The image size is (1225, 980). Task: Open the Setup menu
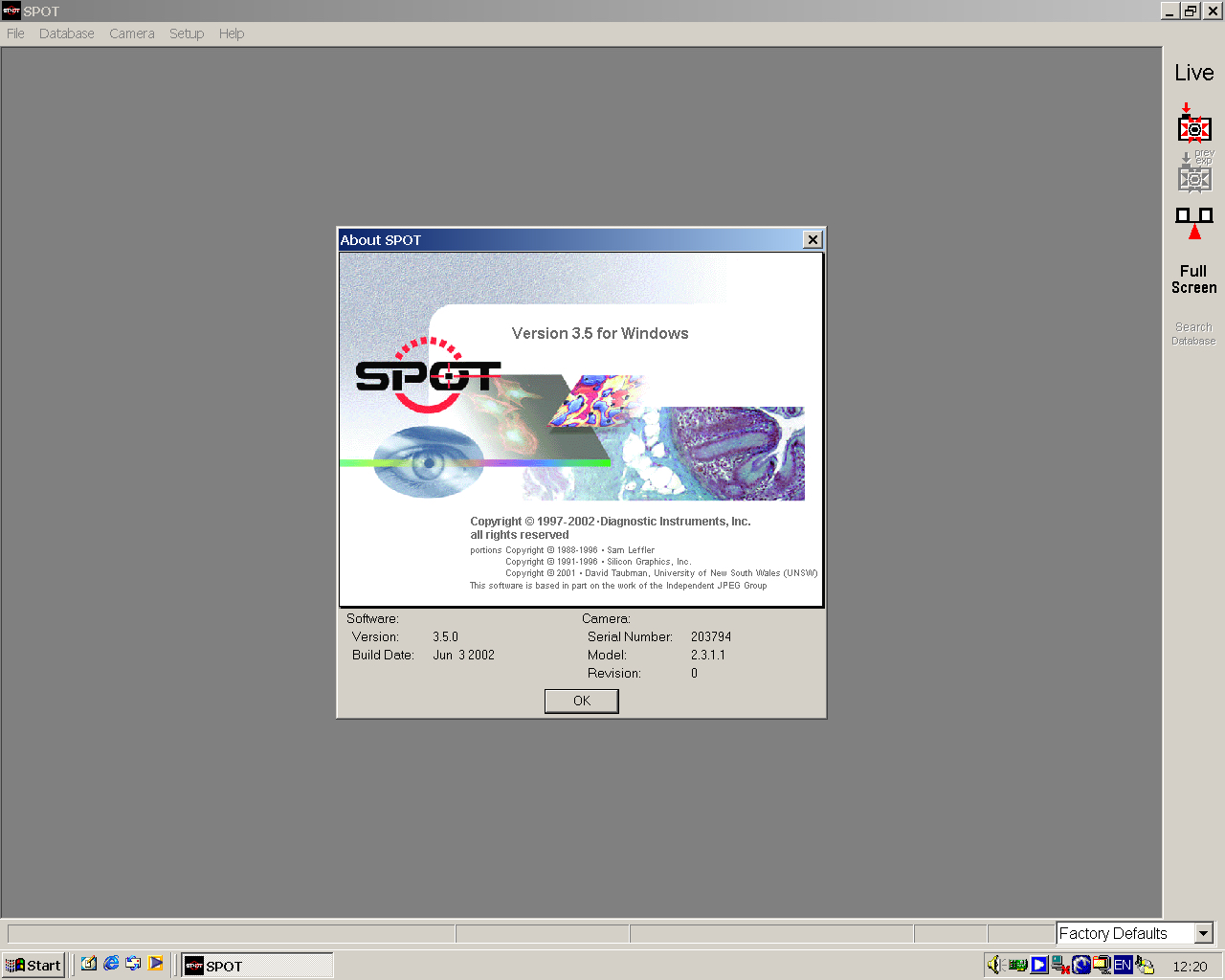(x=187, y=33)
